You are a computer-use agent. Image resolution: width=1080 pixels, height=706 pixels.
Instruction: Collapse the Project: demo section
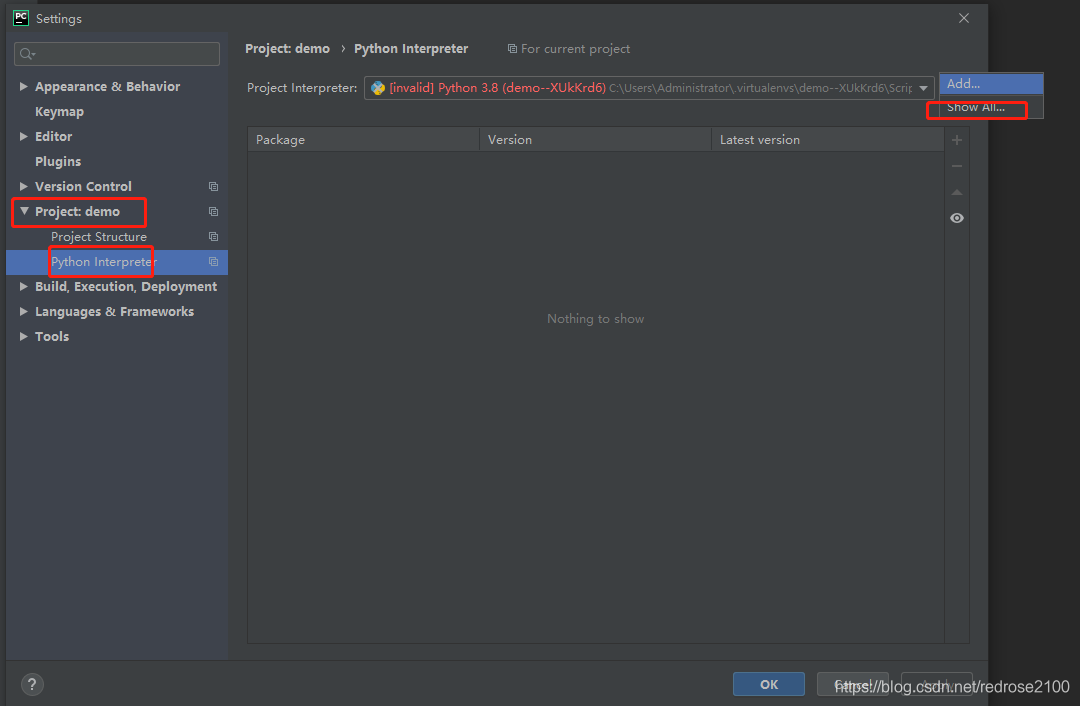pyautogui.click(x=24, y=211)
